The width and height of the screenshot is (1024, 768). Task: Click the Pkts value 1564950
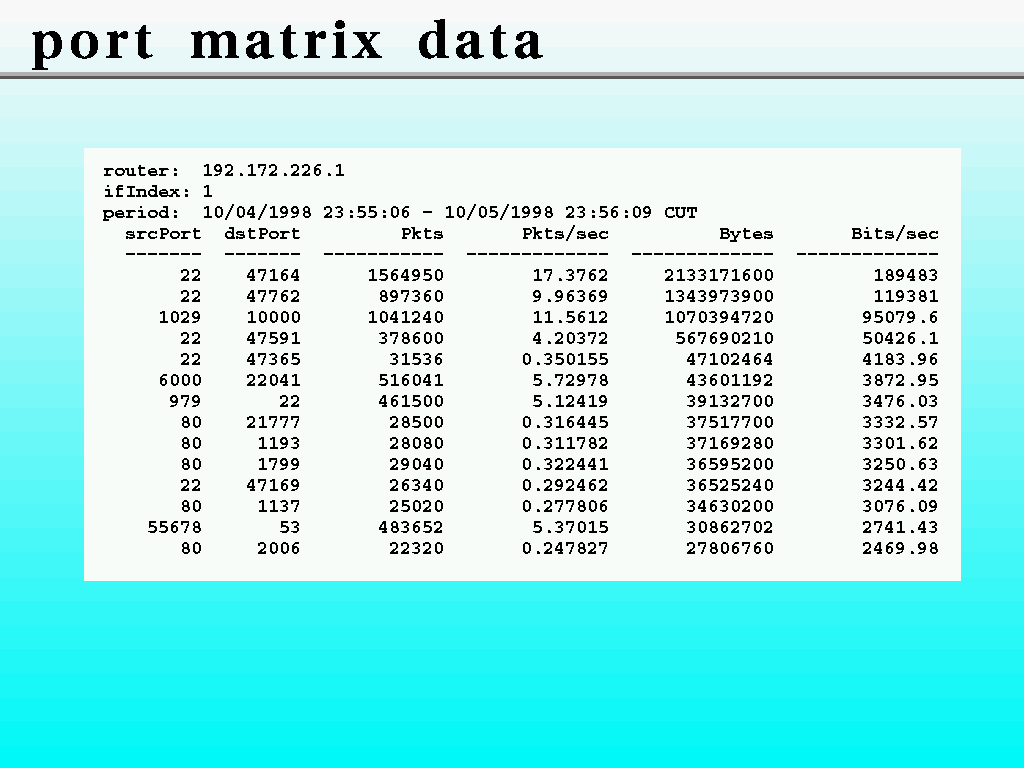(x=405, y=276)
